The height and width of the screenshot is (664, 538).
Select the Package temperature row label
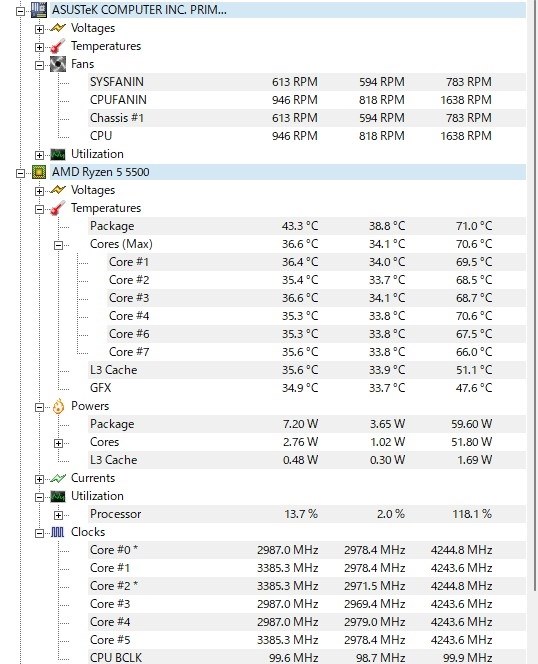point(112,226)
